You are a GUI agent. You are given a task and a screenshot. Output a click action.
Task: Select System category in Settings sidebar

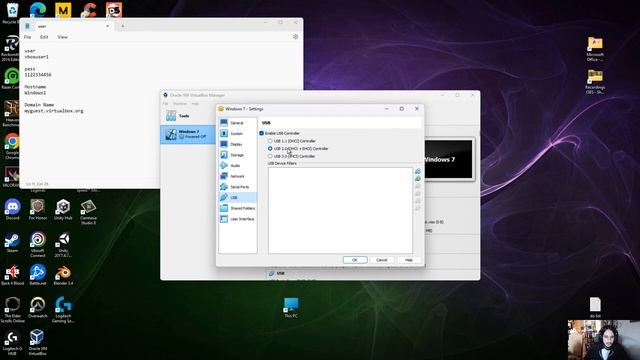click(238, 133)
